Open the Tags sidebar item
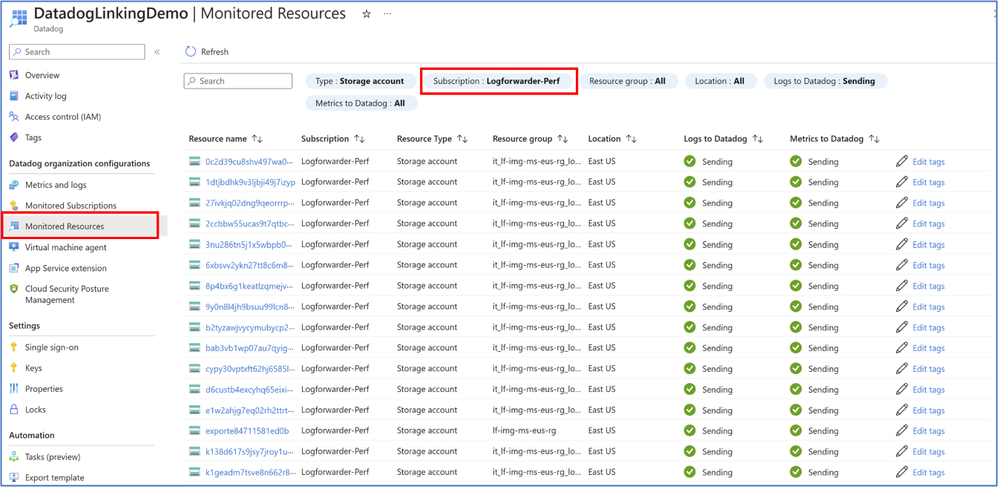The width and height of the screenshot is (998, 487). click(x=33, y=138)
